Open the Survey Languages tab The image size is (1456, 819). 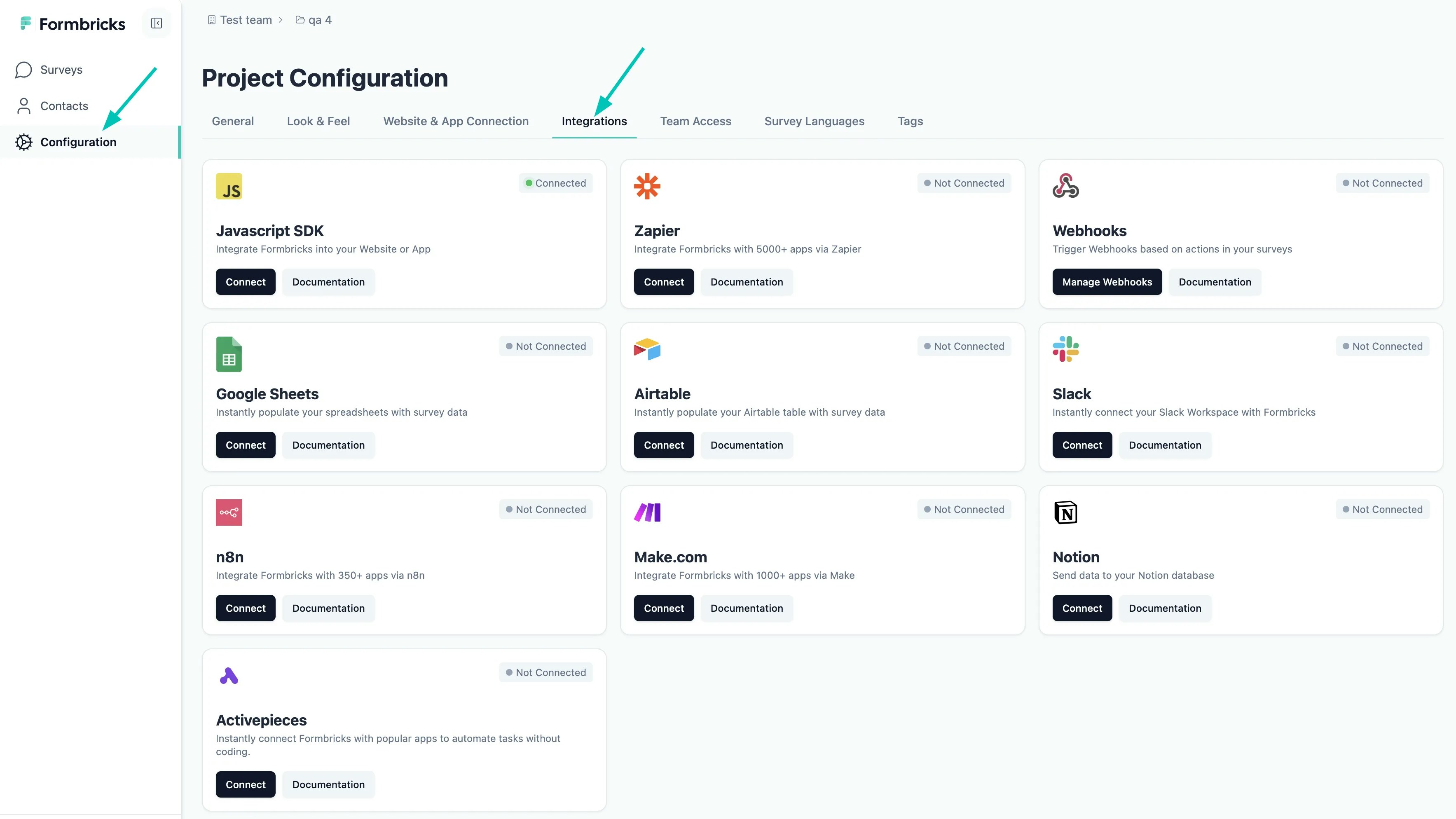tap(814, 121)
